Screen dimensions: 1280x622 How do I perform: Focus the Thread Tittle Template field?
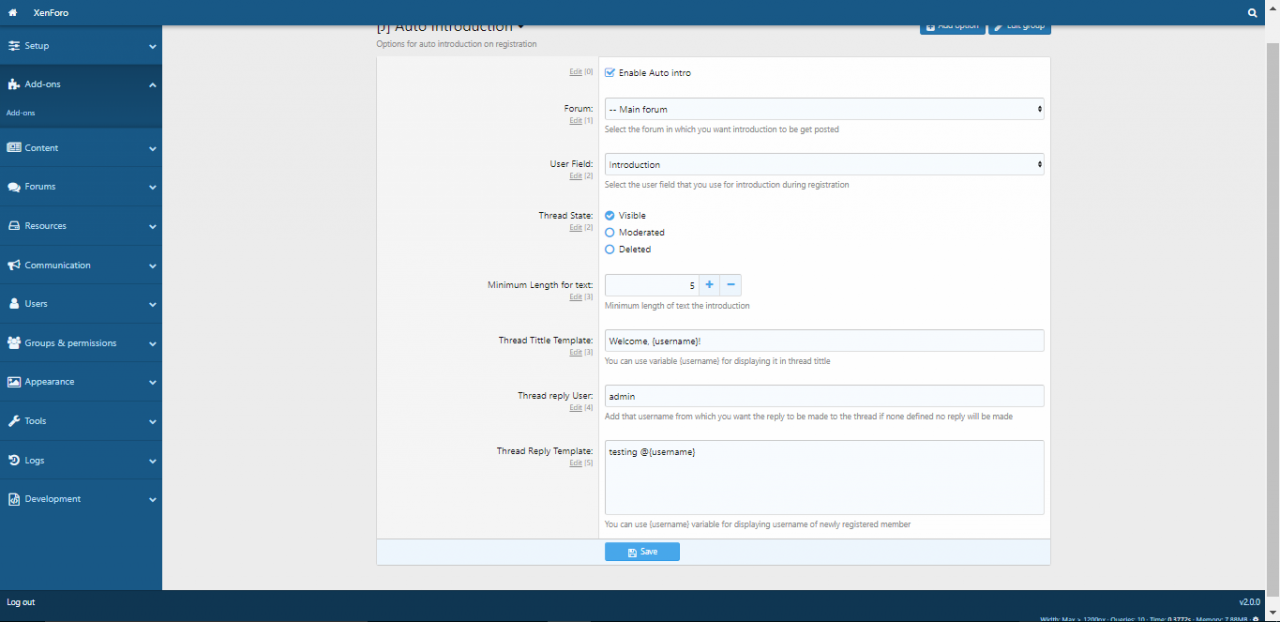pos(825,341)
